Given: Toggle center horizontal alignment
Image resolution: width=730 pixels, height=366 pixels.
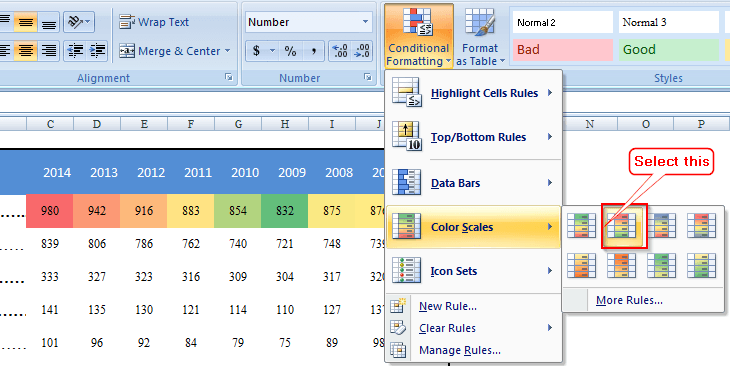Looking at the screenshot, I should 26,51.
